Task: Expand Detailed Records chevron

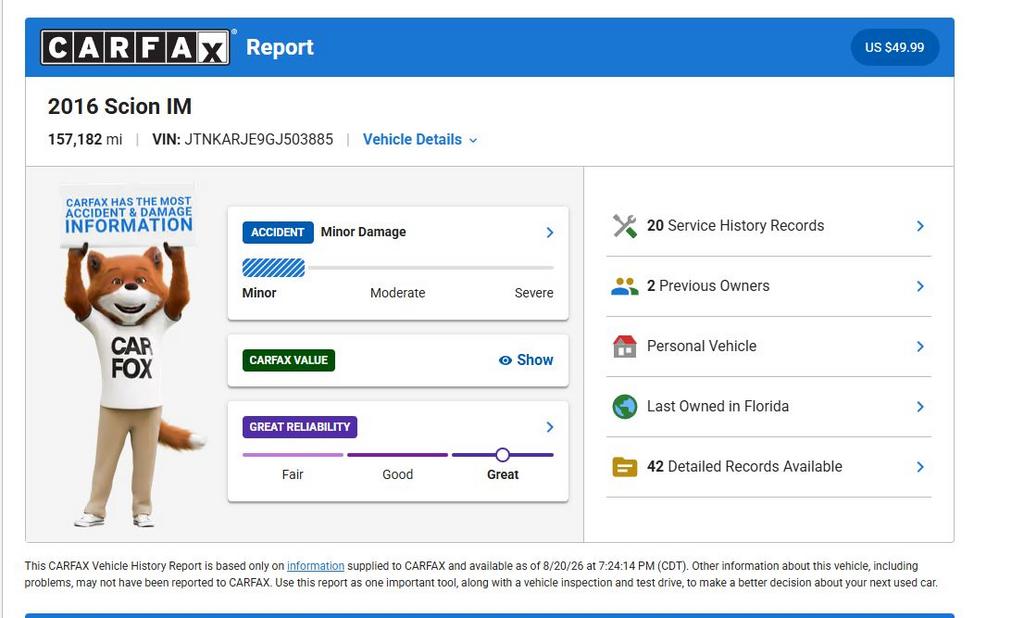Action: (x=920, y=466)
